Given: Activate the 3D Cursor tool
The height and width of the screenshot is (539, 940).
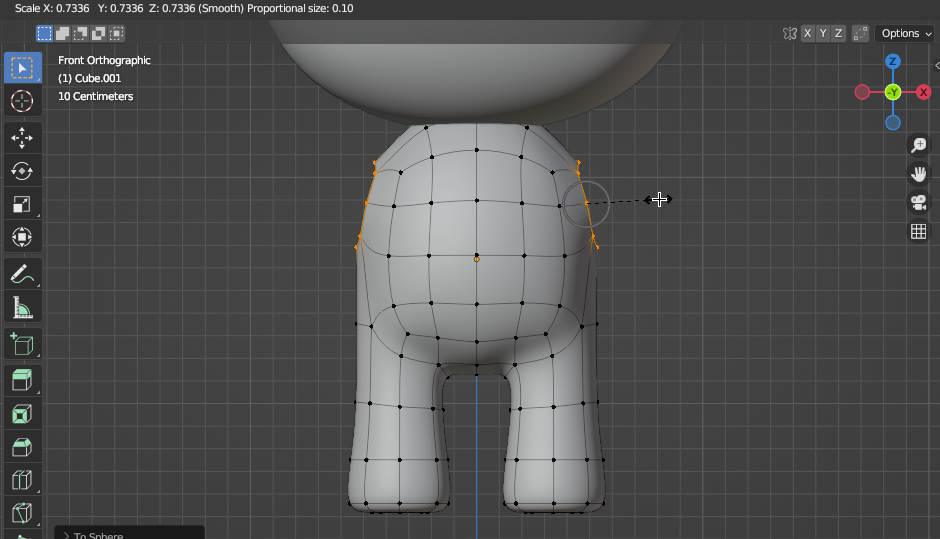Looking at the screenshot, I should [22, 101].
